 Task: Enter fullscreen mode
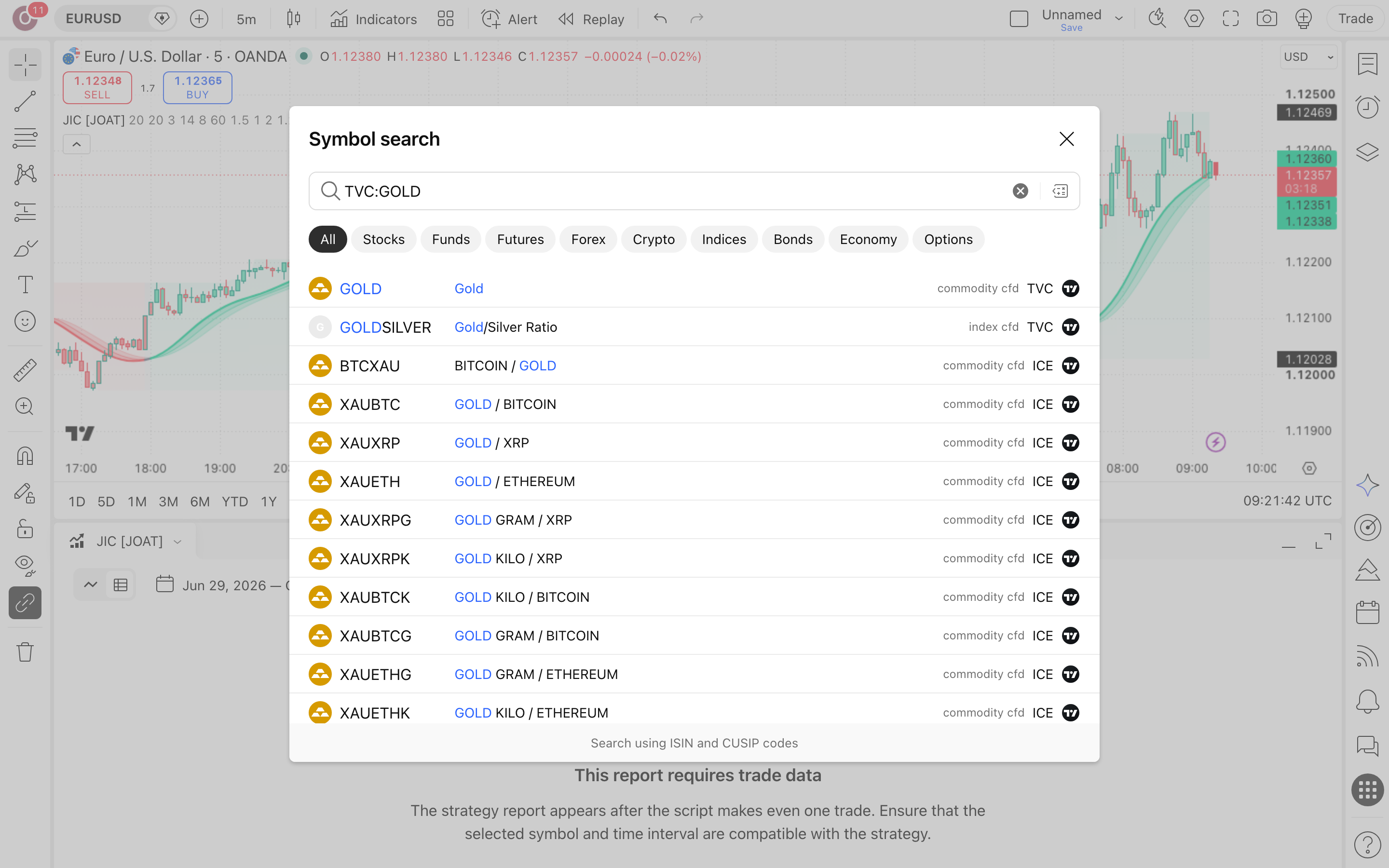[1231, 19]
